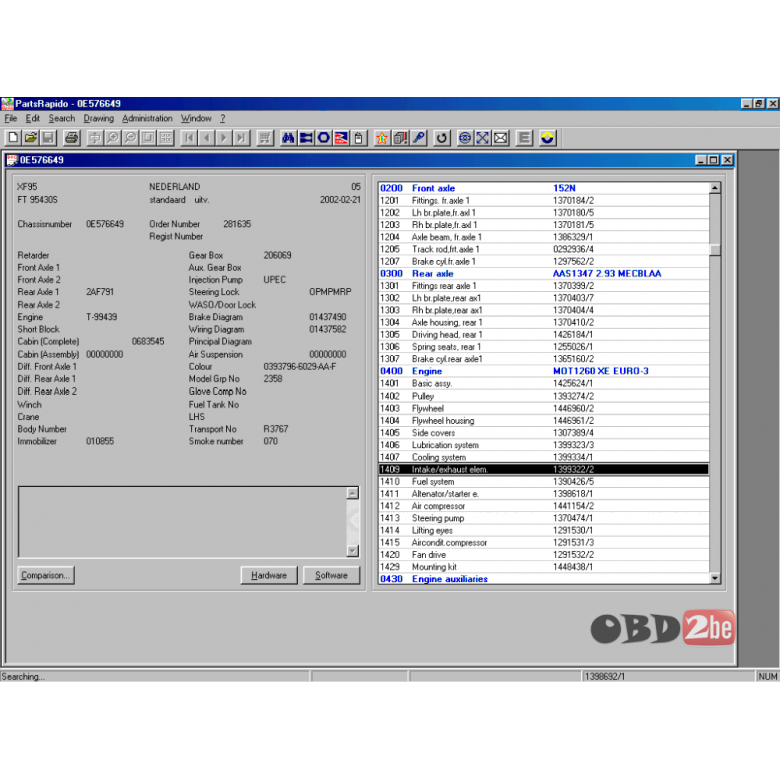Open the Administration menu
This screenshot has width=780, height=780.
pyautogui.click(x=147, y=118)
